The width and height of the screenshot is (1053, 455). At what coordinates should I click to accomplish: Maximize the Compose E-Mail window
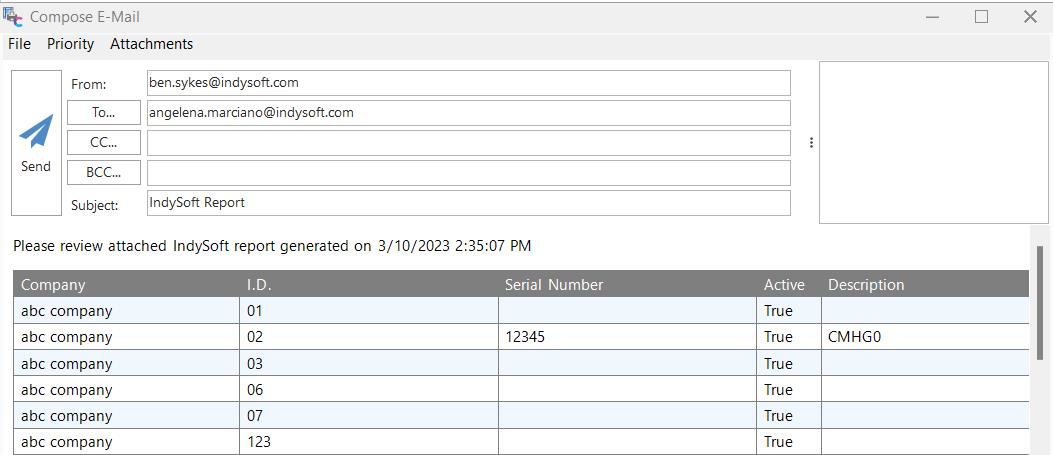click(x=981, y=17)
